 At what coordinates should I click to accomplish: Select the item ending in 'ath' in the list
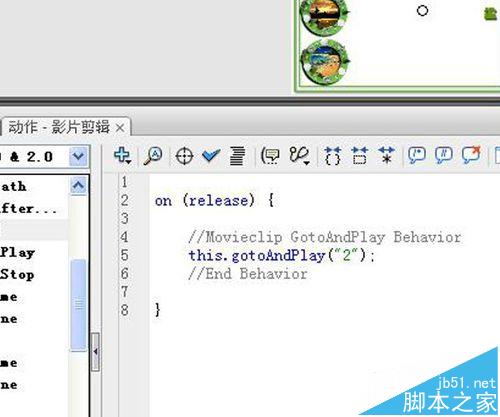pos(13,186)
